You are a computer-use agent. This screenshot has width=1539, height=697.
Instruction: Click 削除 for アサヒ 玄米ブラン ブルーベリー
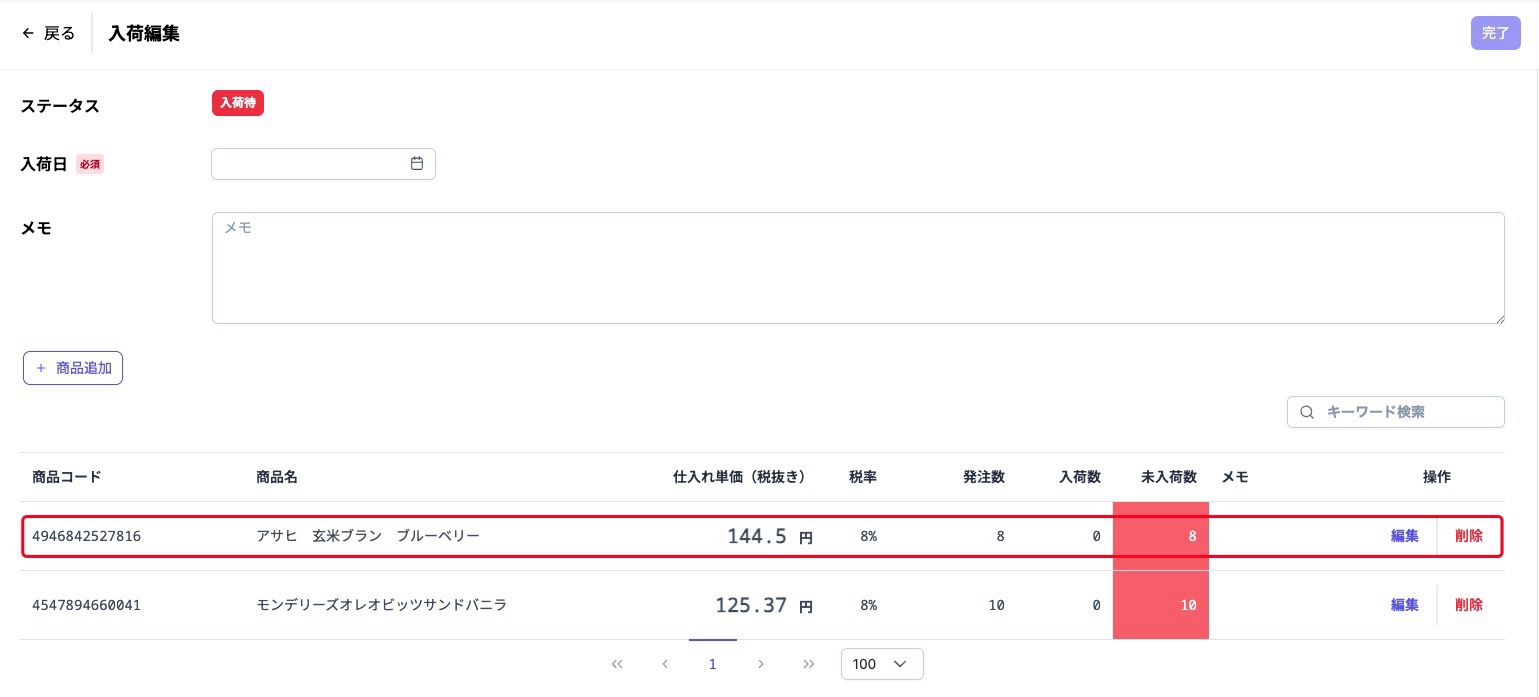click(x=1468, y=536)
